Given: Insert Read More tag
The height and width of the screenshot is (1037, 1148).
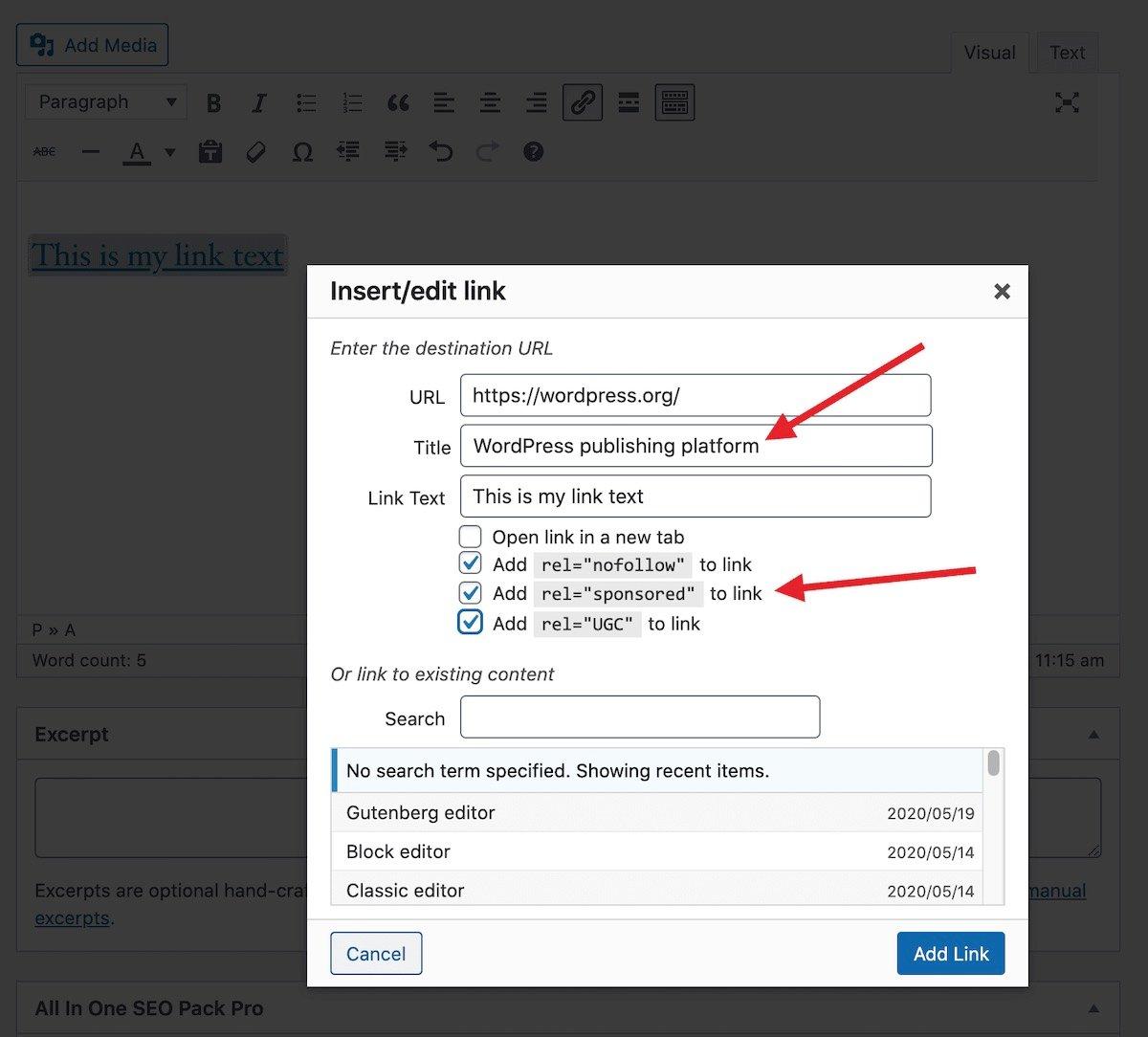Looking at the screenshot, I should 629,102.
